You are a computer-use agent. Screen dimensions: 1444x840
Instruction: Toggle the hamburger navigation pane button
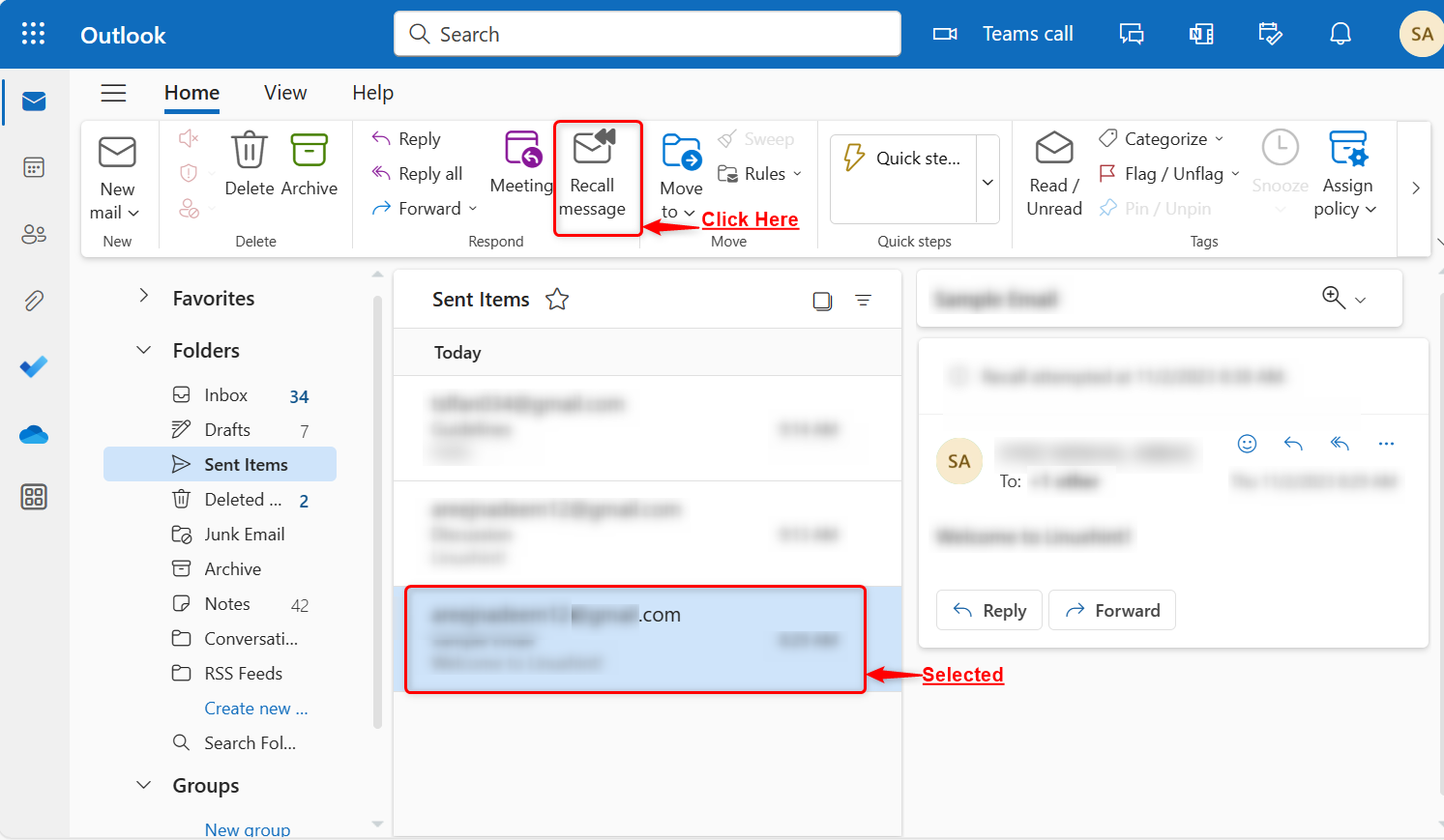coord(113,93)
